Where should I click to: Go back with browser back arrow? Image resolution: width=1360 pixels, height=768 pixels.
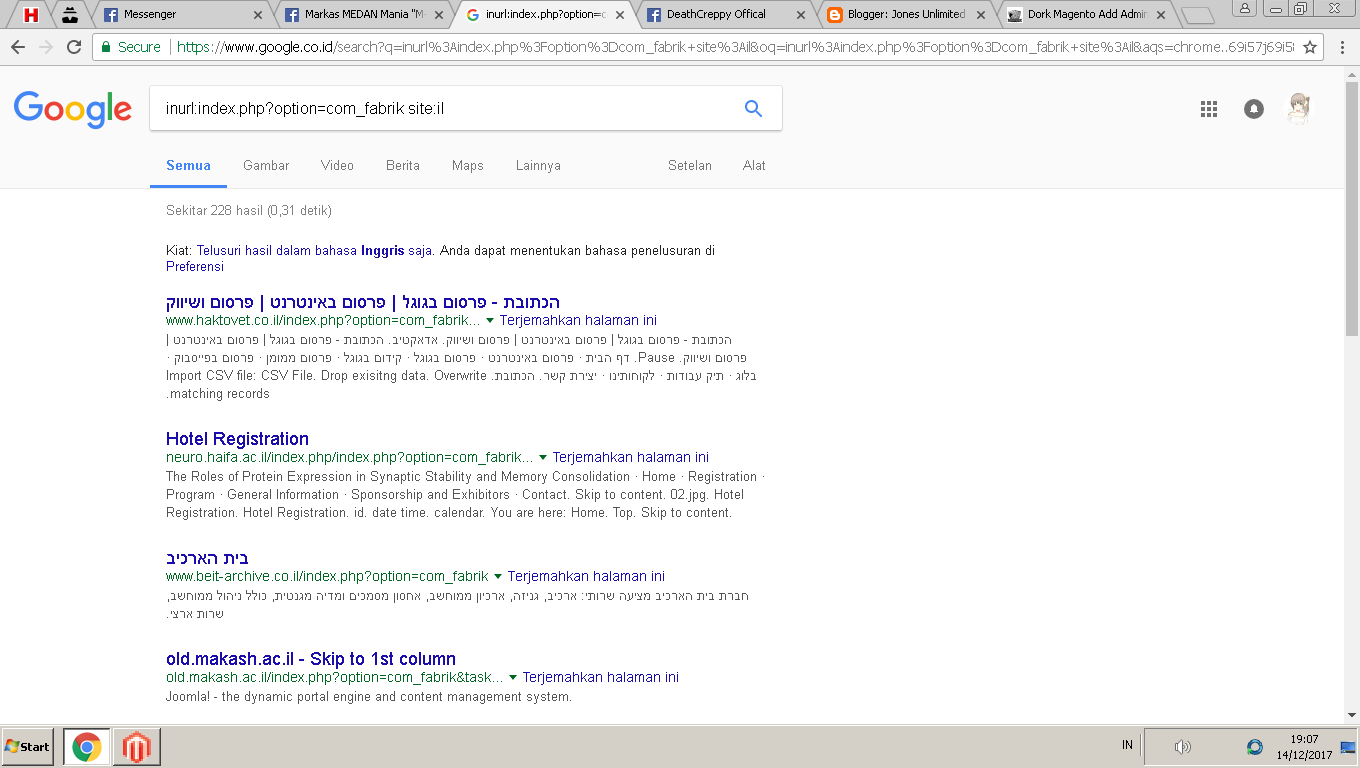(x=18, y=47)
